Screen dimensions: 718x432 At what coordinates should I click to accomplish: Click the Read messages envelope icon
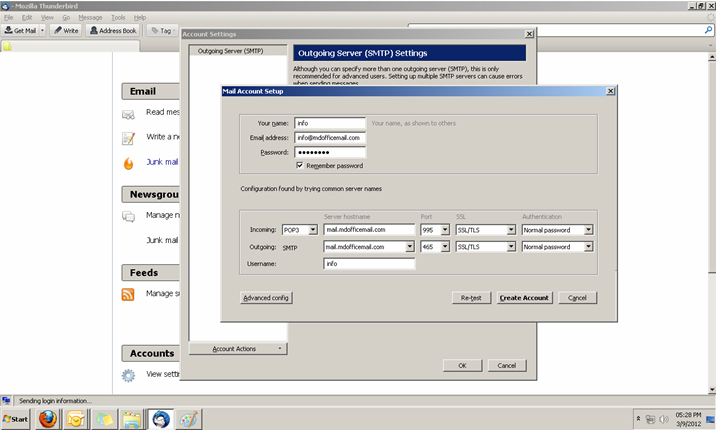pyautogui.click(x=128, y=113)
